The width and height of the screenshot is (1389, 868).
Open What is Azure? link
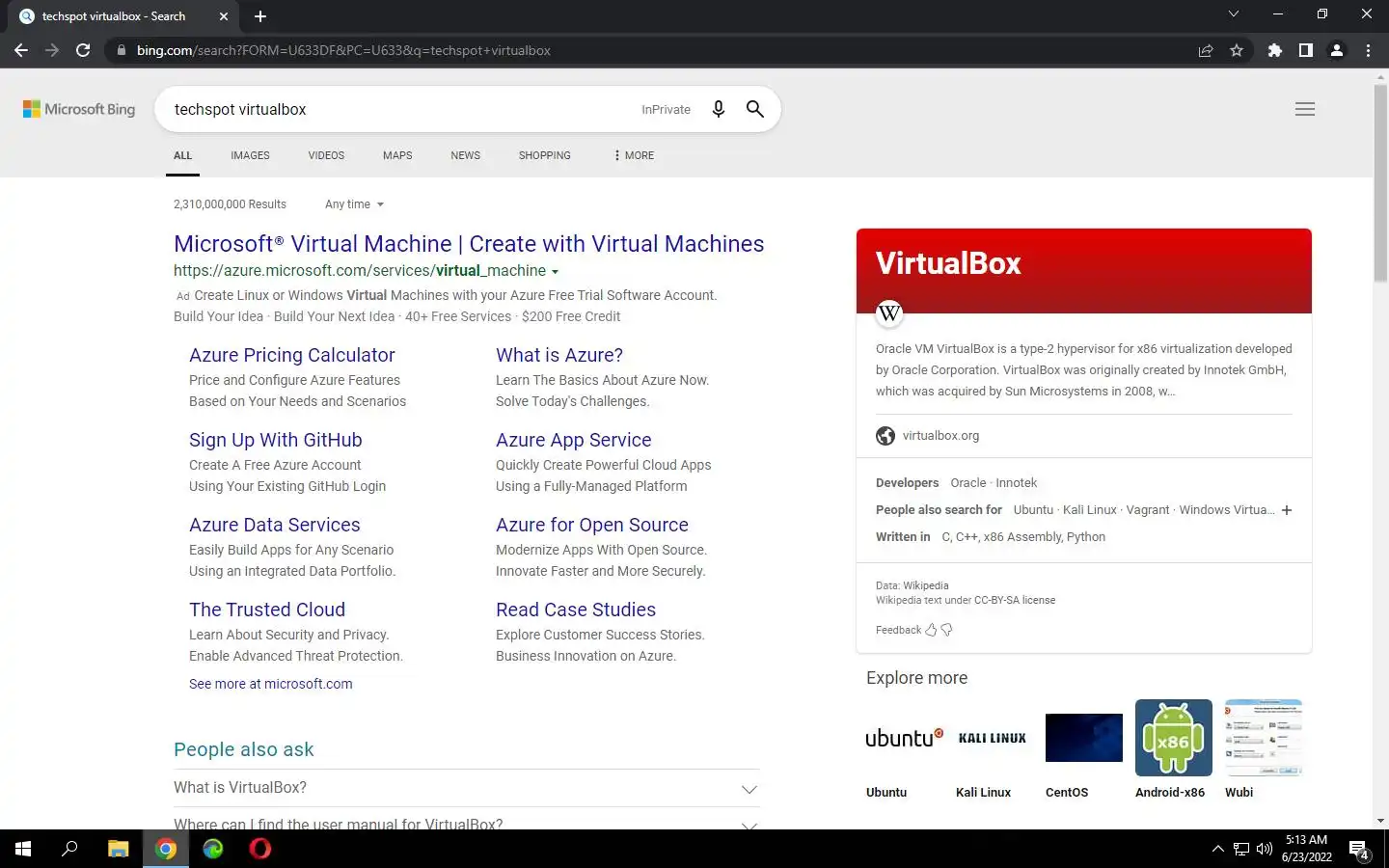559,355
